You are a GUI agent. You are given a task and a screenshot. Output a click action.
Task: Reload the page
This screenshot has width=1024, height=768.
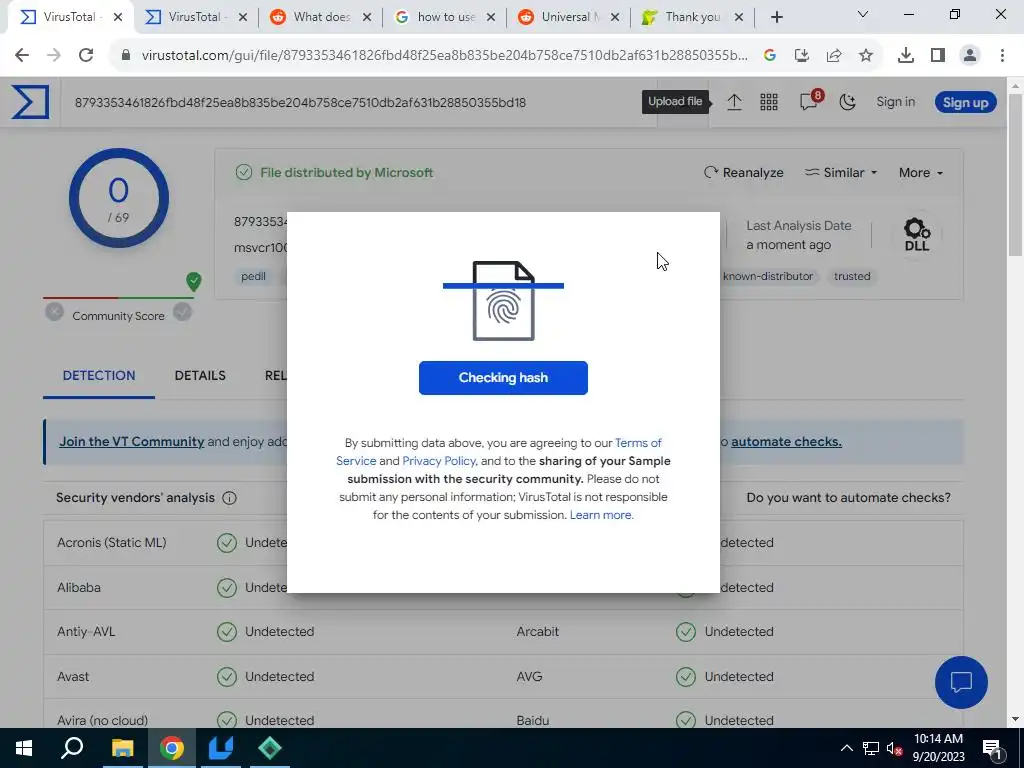tap(86, 56)
